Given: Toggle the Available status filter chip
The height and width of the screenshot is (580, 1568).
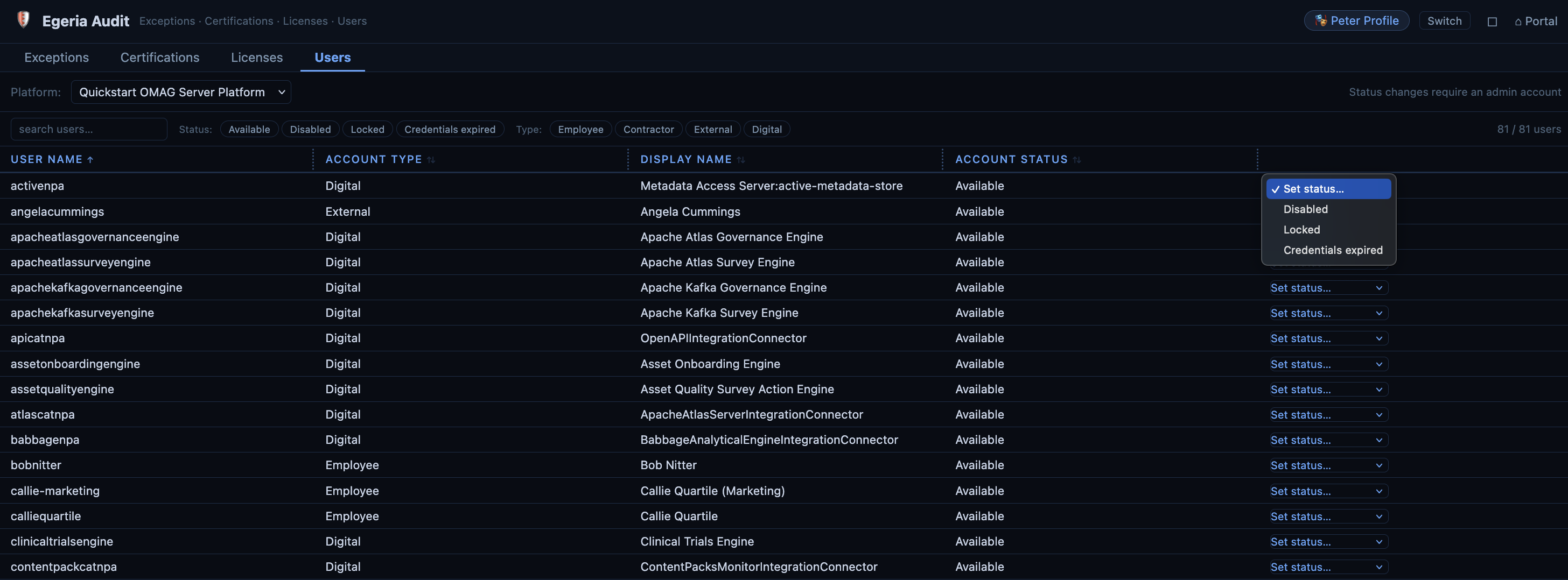Looking at the screenshot, I should click(x=249, y=130).
